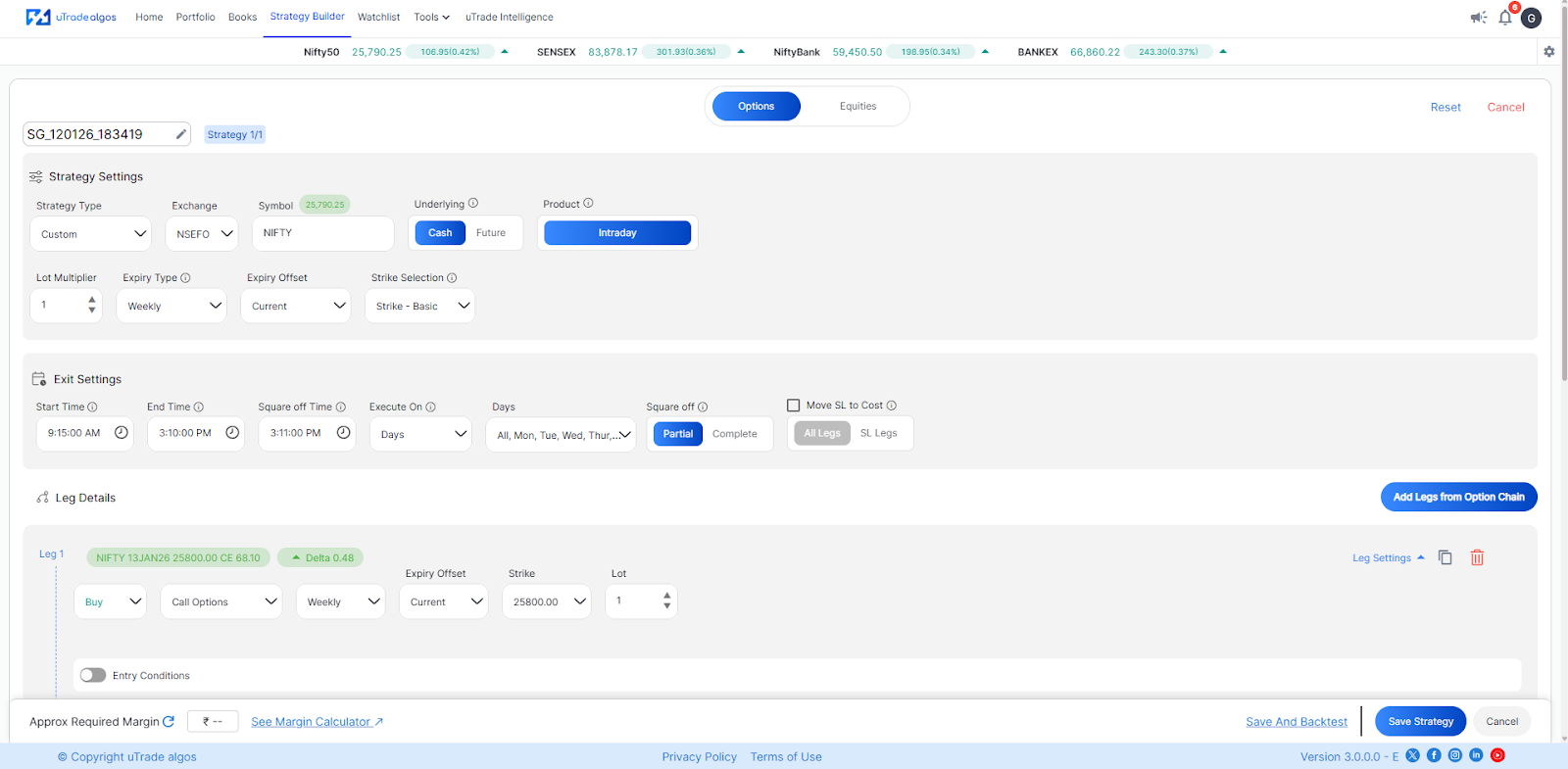Enable Move SL to Cost checkbox
Viewport: 1568px width, 769px height.
coord(794,406)
